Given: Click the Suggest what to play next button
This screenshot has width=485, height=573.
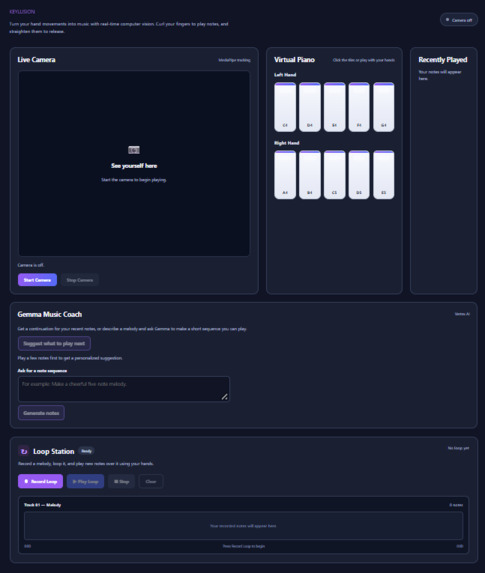Looking at the screenshot, I should tap(54, 344).
